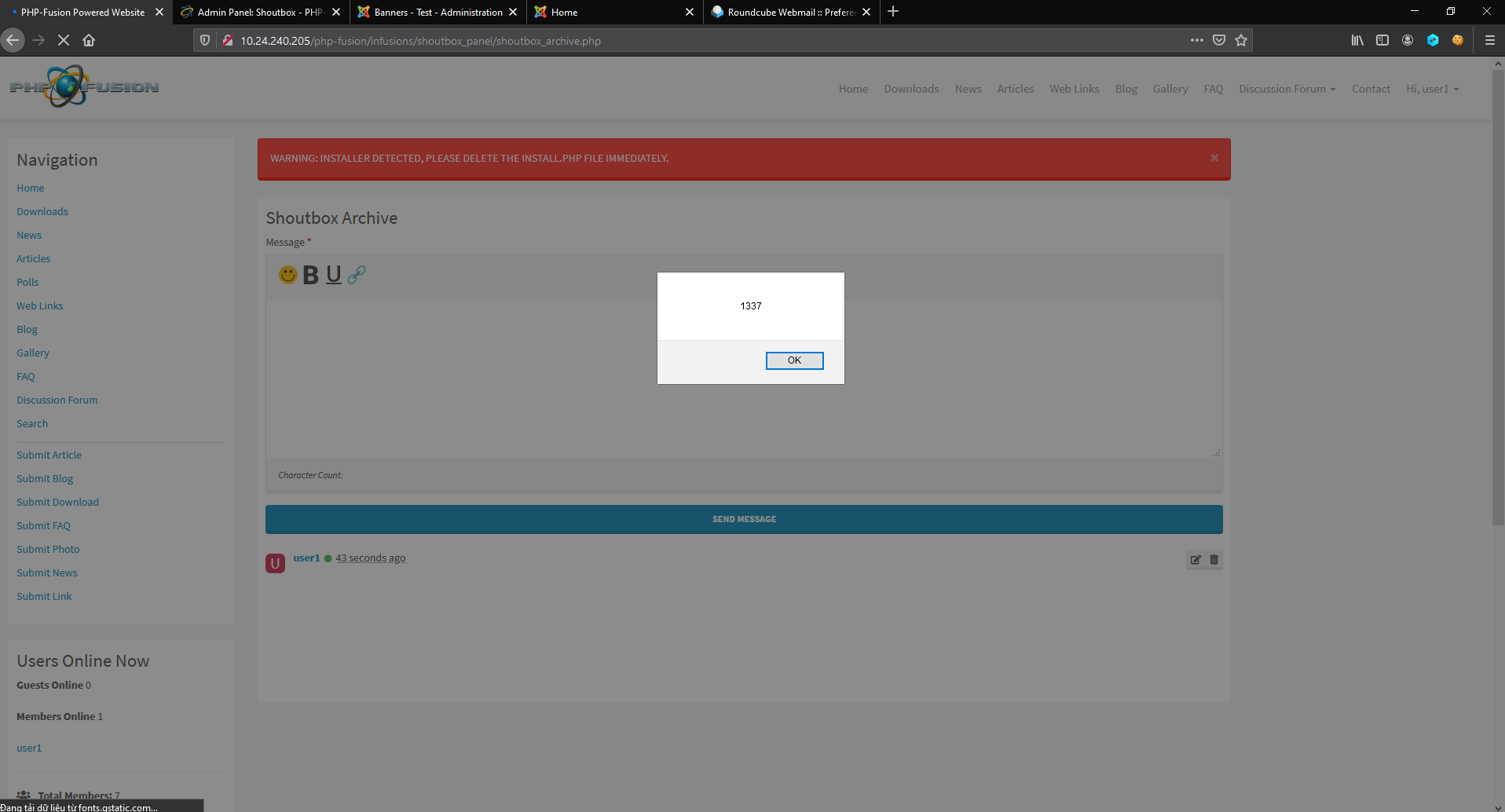Image resolution: width=1505 pixels, height=812 pixels.
Task: Insert URL link in message editor
Action: (357, 274)
